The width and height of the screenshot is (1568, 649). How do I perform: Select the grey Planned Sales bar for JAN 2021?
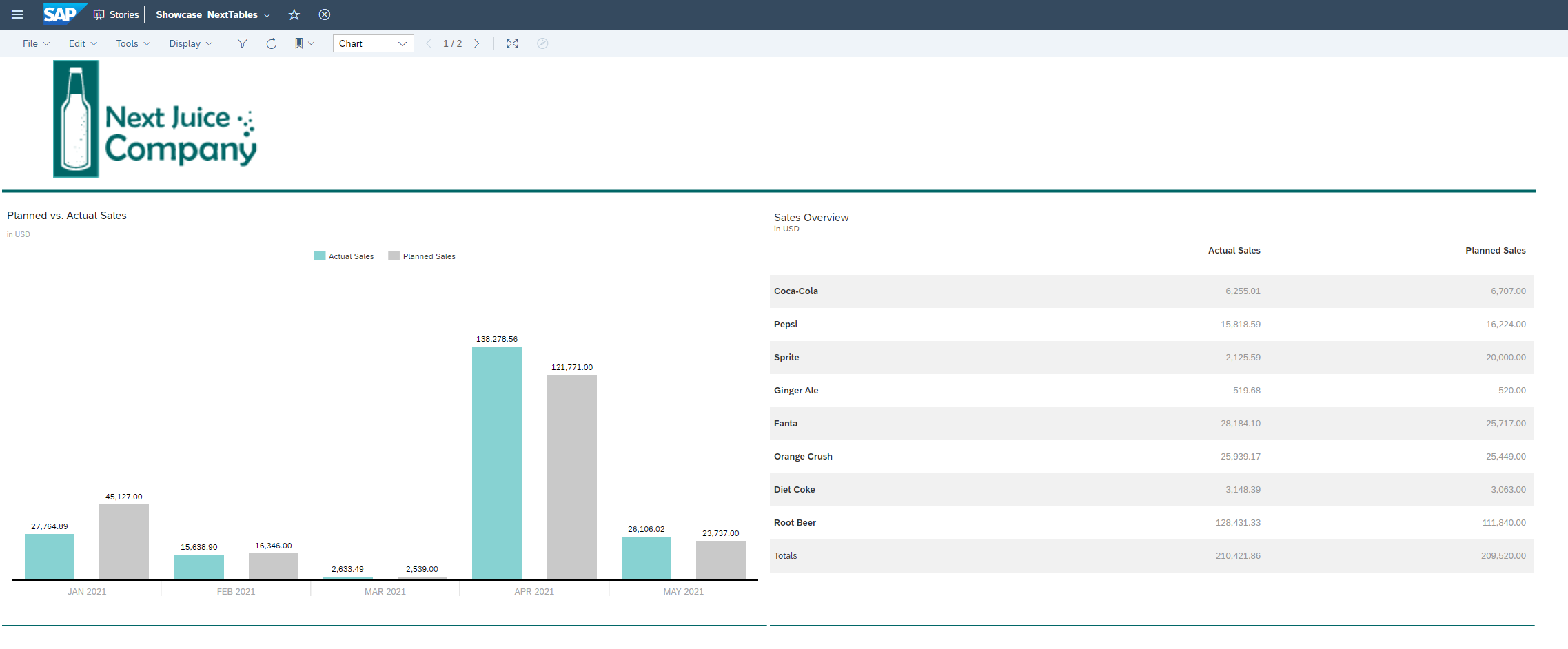click(x=124, y=542)
